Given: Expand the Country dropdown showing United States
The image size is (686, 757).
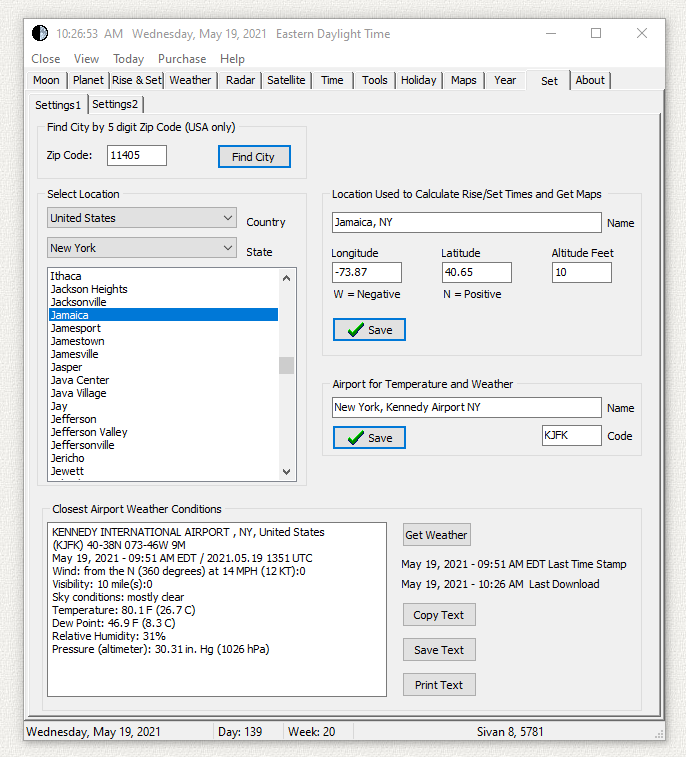Looking at the screenshot, I should click(142, 218).
